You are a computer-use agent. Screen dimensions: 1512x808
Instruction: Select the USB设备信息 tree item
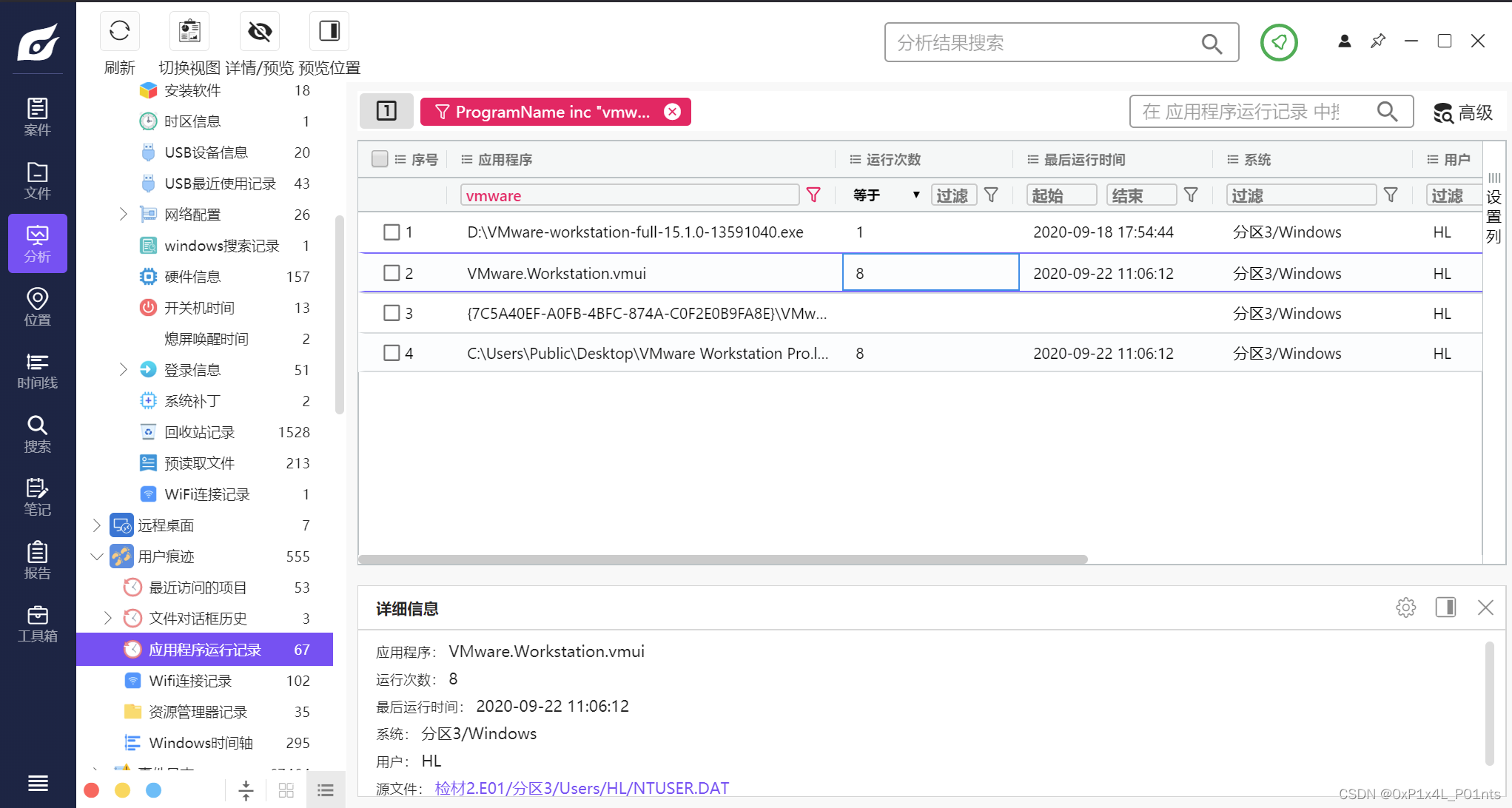click(205, 152)
